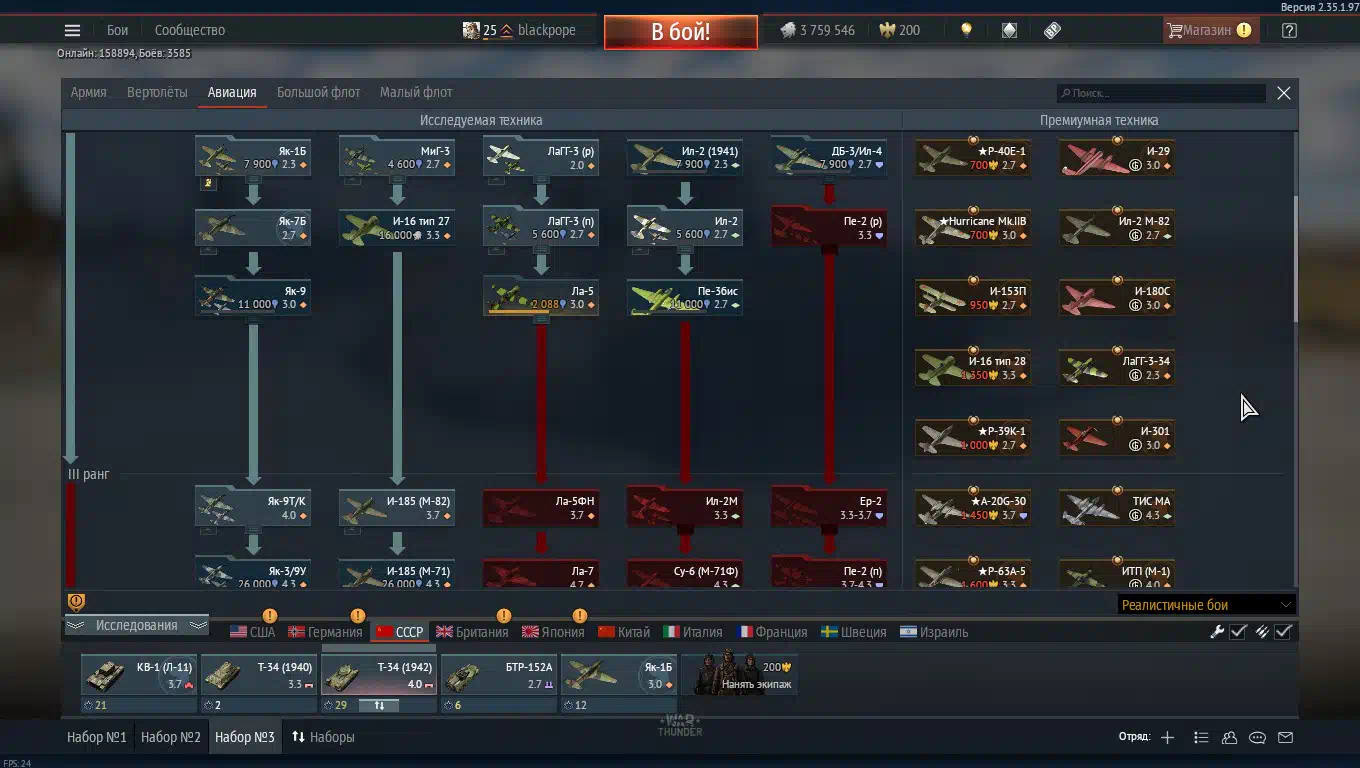
Task: Open the mail envelope icon
Action: coord(1285,737)
